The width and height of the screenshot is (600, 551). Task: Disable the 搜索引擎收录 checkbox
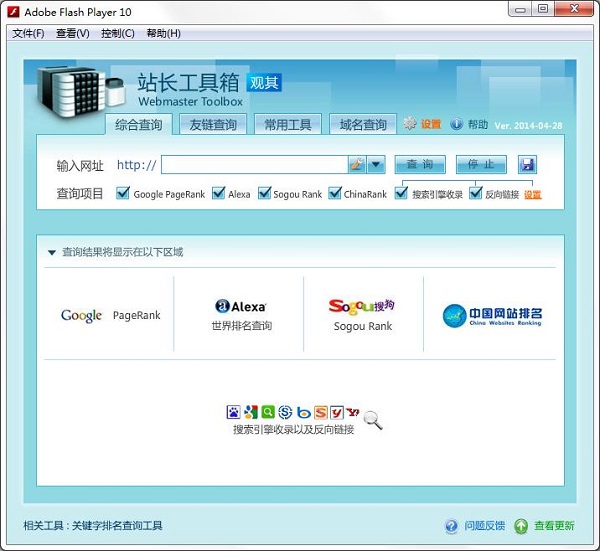click(401, 193)
